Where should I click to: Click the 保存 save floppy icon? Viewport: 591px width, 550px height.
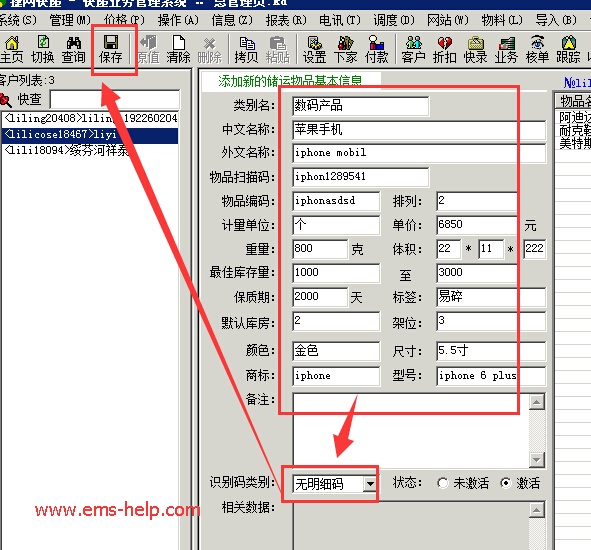[111, 49]
